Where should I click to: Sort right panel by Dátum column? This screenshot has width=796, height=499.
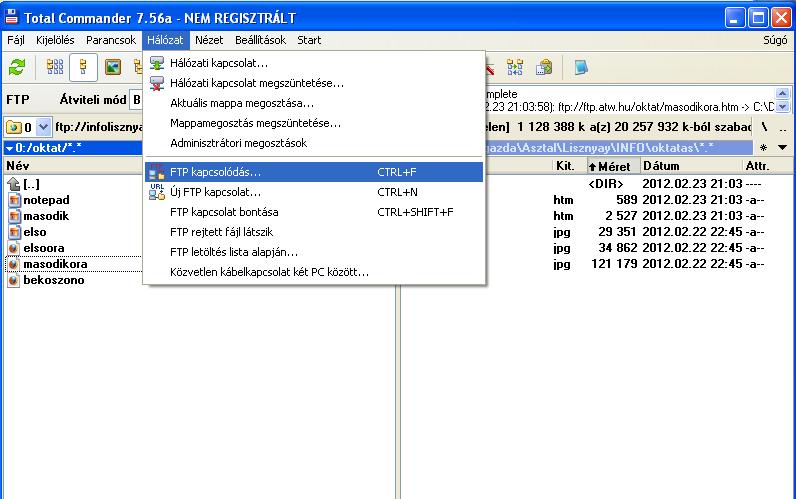[690, 166]
